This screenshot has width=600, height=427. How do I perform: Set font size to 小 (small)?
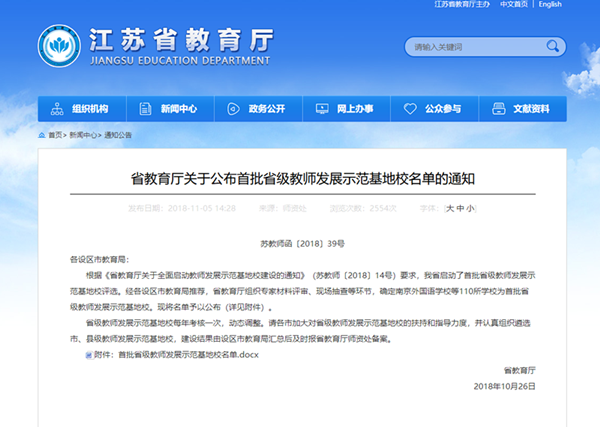pyautogui.click(x=471, y=208)
